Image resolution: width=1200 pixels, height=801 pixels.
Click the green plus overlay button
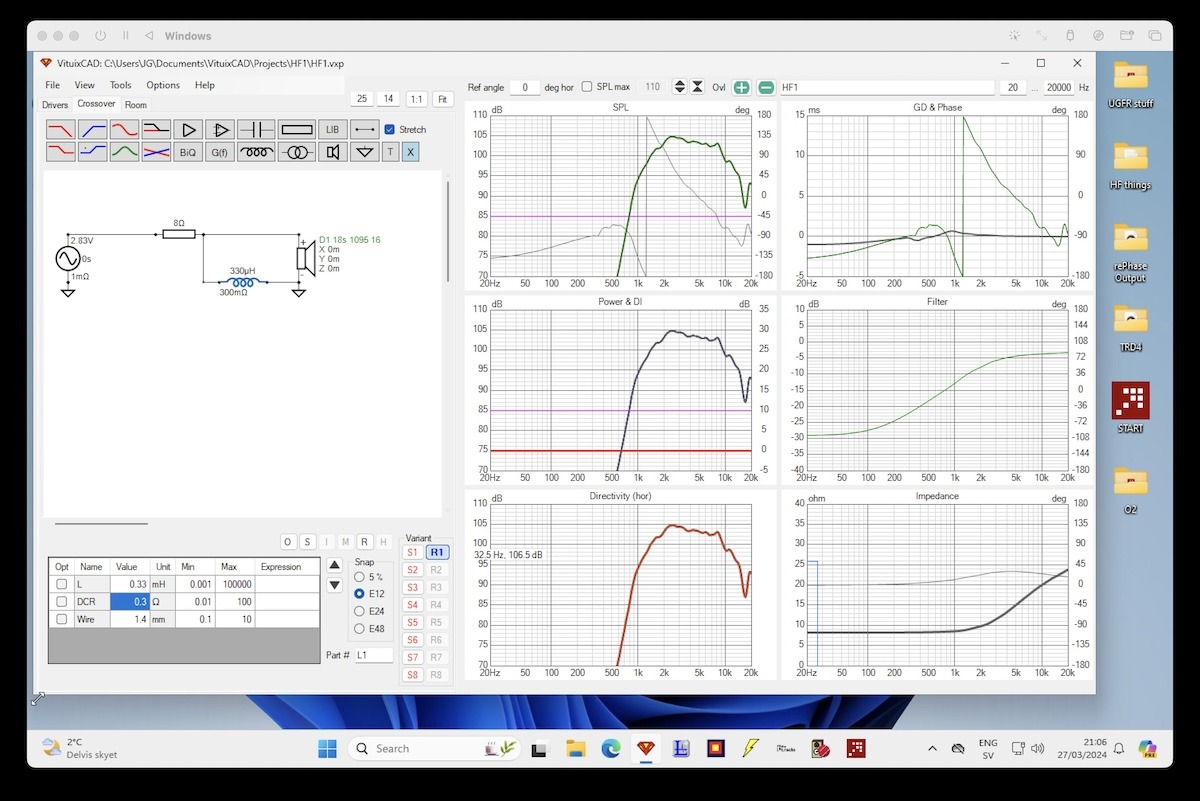tap(741, 87)
